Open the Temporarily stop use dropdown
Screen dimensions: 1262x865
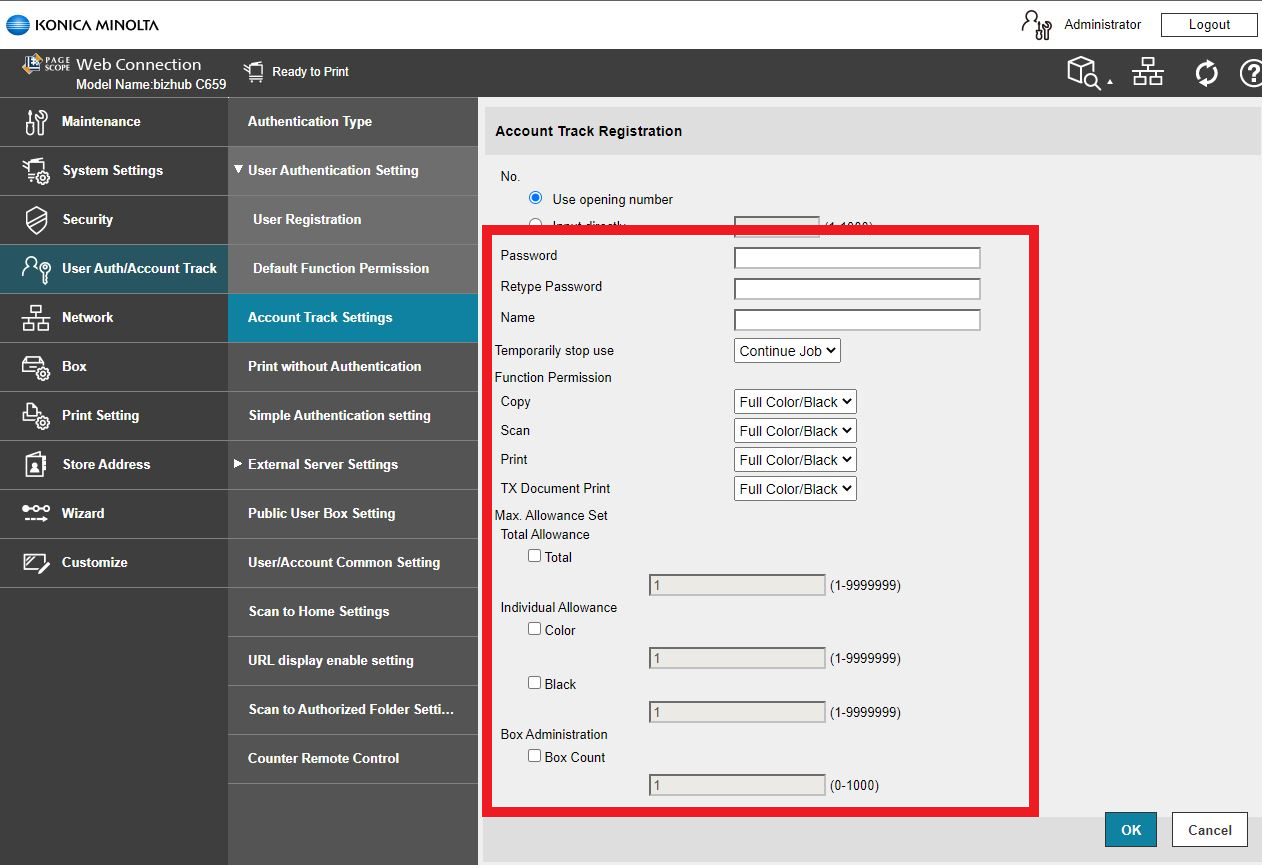click(787, 351)
